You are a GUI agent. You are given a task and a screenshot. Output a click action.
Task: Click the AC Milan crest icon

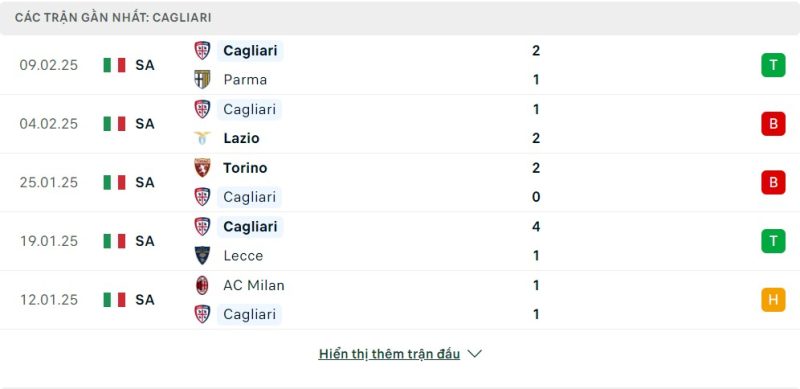click(202, 285)
